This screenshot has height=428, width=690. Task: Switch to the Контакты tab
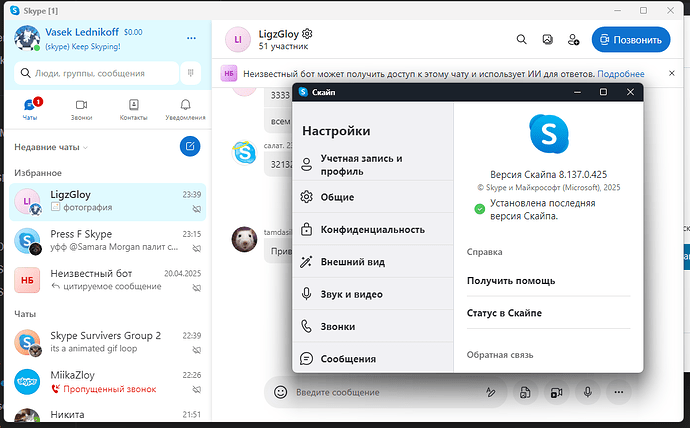[x=133, y=109]
